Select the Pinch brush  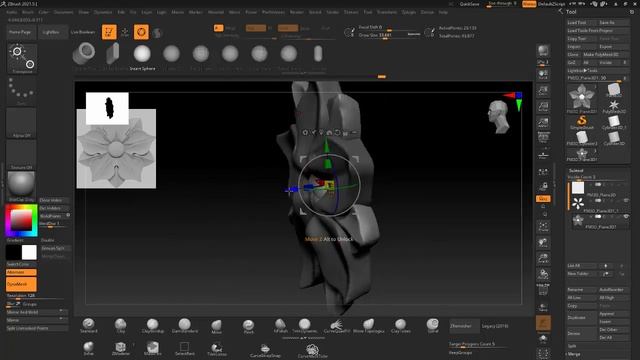248,326
